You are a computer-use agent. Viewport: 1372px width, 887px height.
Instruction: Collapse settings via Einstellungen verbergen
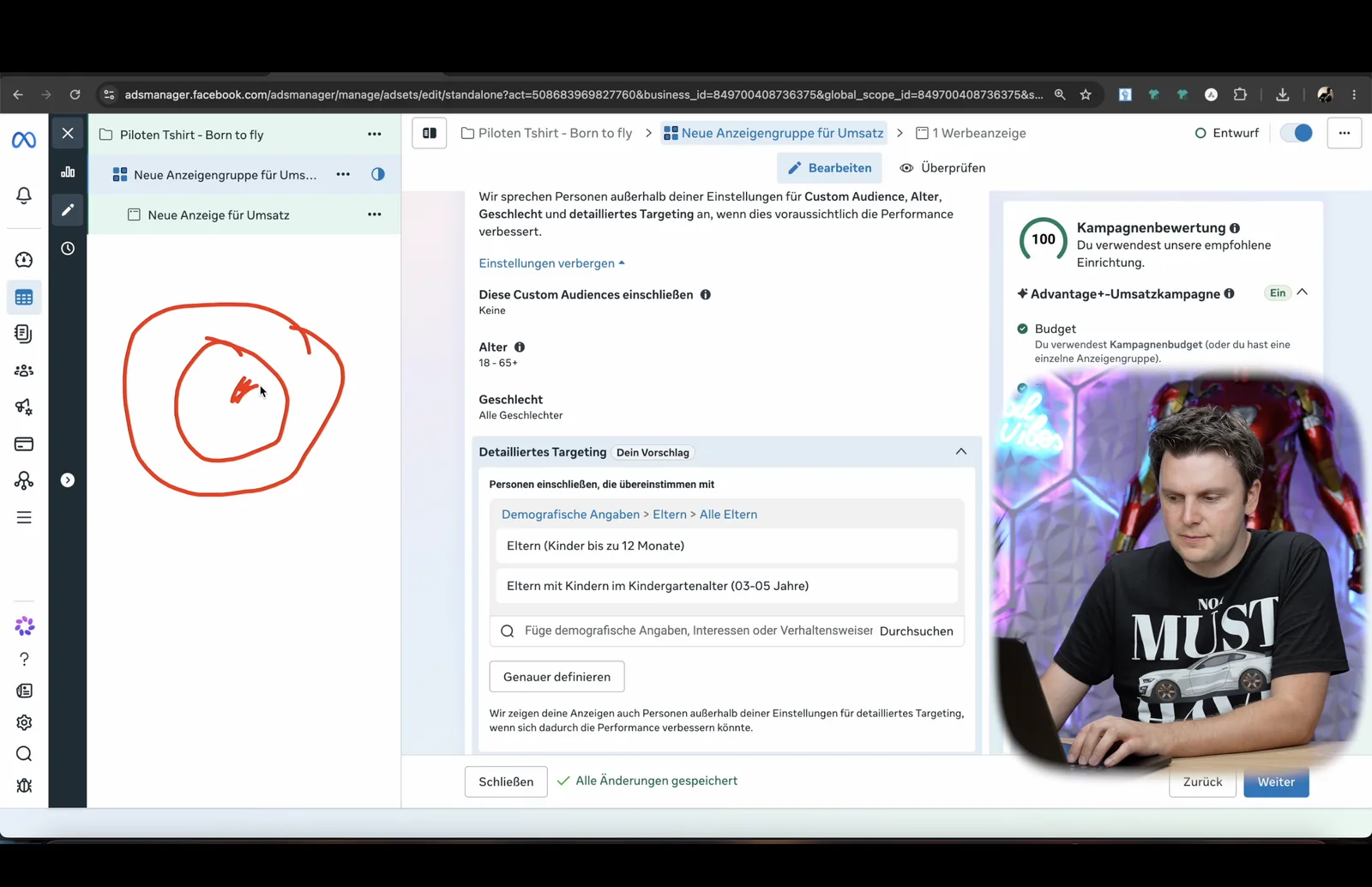pyautogui.click(x=551, y=263)
